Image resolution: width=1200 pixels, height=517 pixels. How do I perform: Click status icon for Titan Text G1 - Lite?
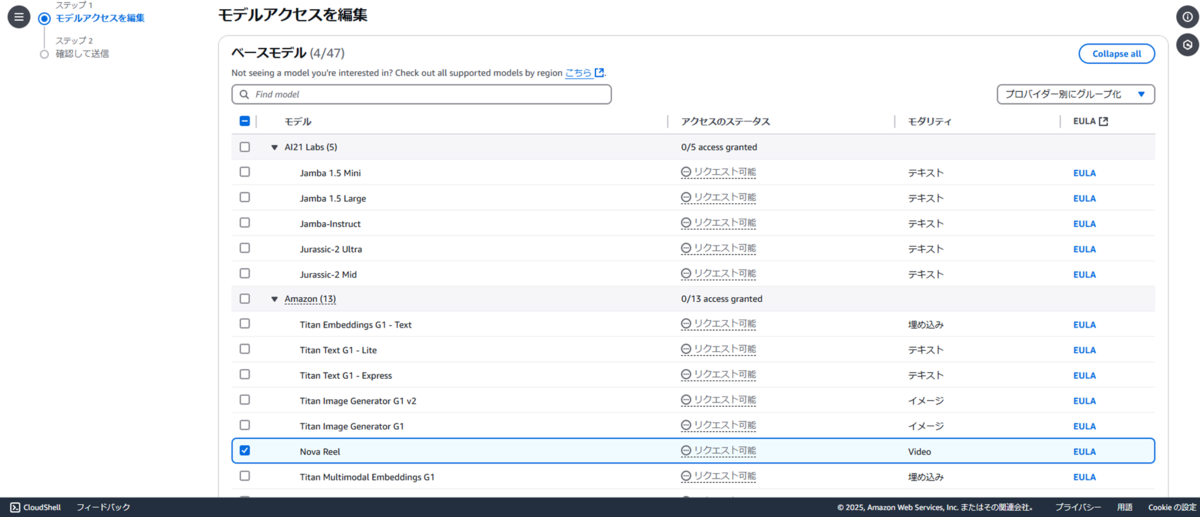[x=686, y=350]
